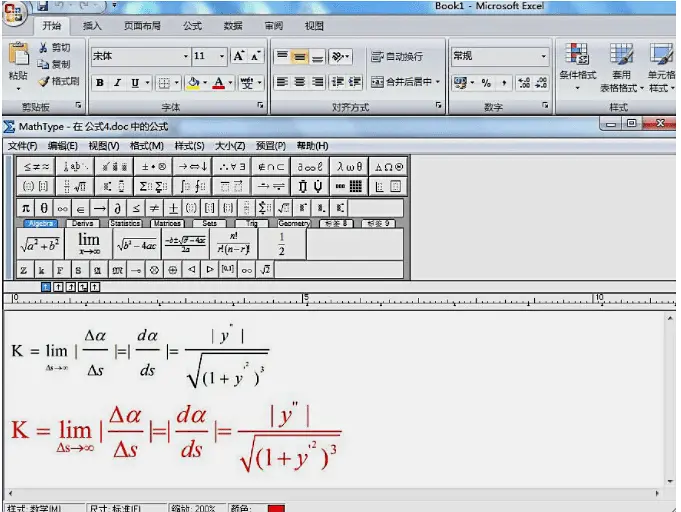This screenshot has height=512, width=681.
Task: Insert pi symbol from small bar
Action: [26, 208]
